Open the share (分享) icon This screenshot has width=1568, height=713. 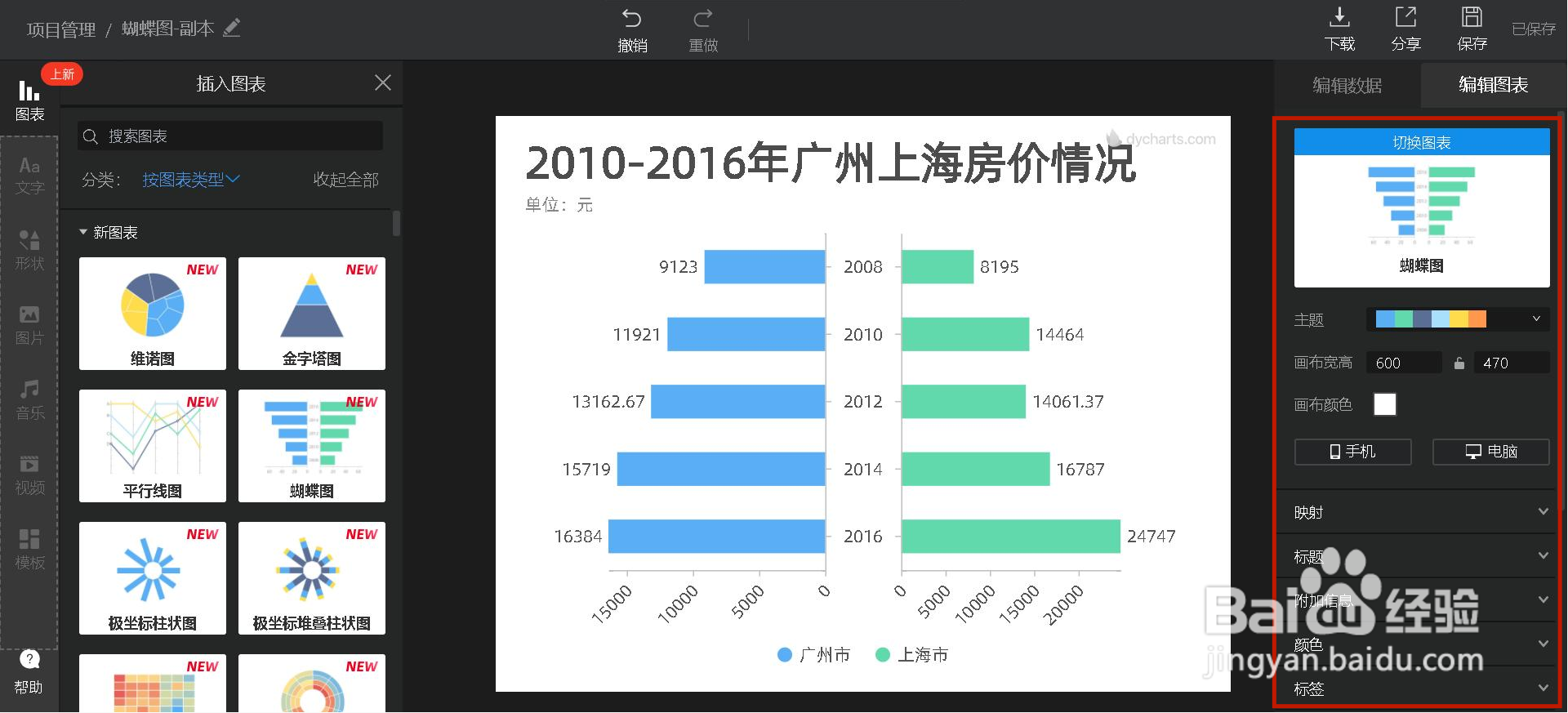tap(1405, 16)
